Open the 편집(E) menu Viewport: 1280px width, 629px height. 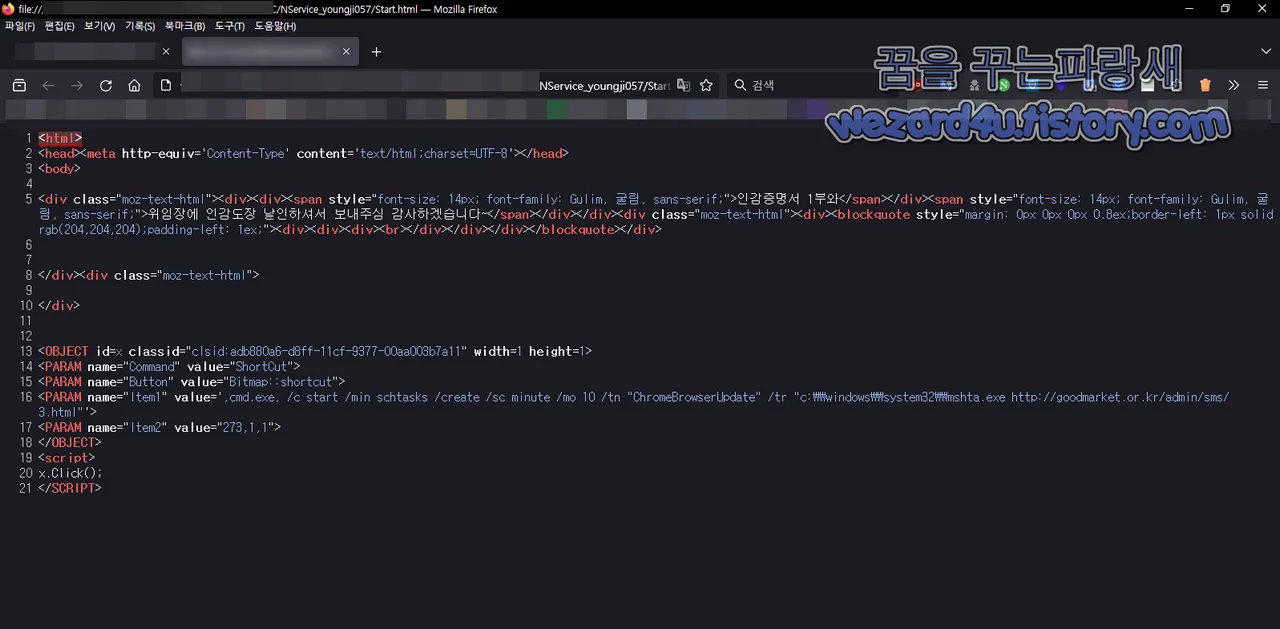point(60,26)
